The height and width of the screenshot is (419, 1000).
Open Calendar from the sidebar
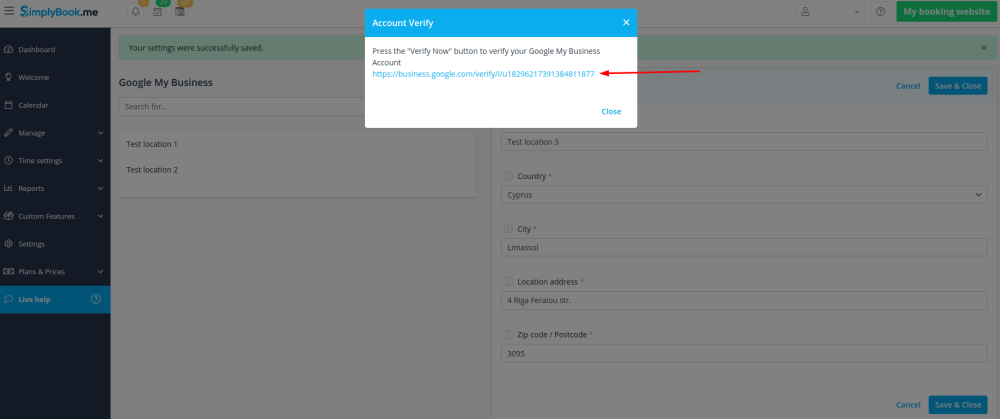(x=33, y=105)
